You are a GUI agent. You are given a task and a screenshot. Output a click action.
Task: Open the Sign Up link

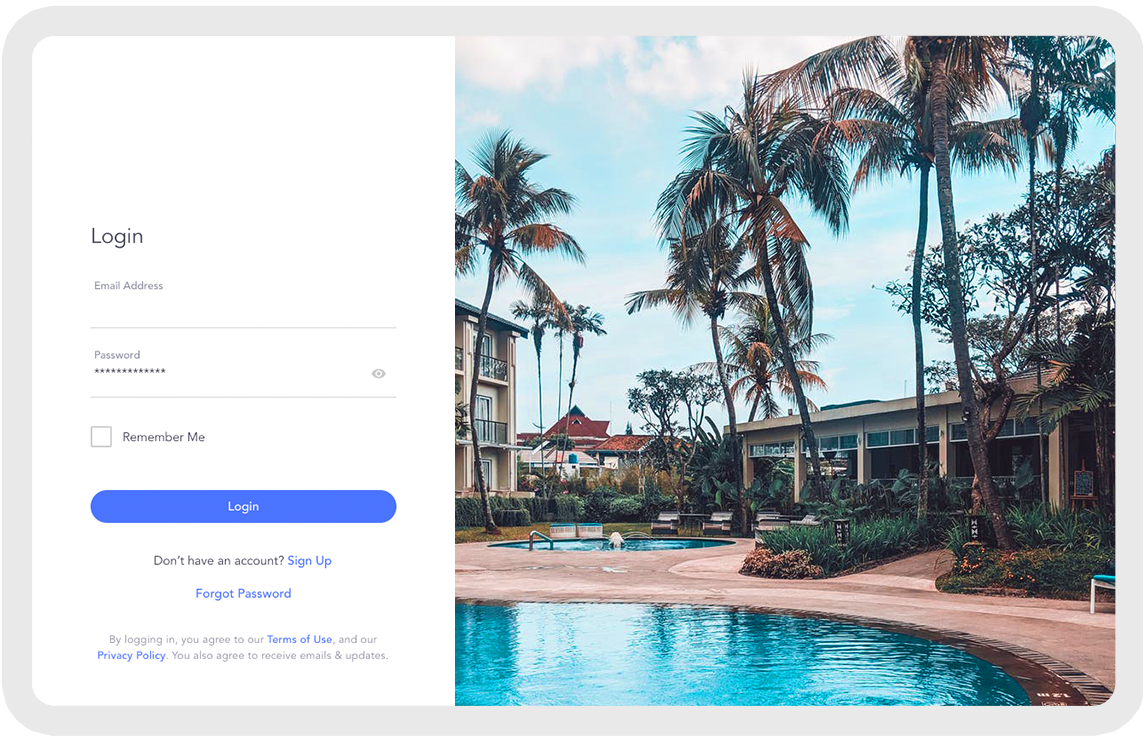[x=309, y=560]
